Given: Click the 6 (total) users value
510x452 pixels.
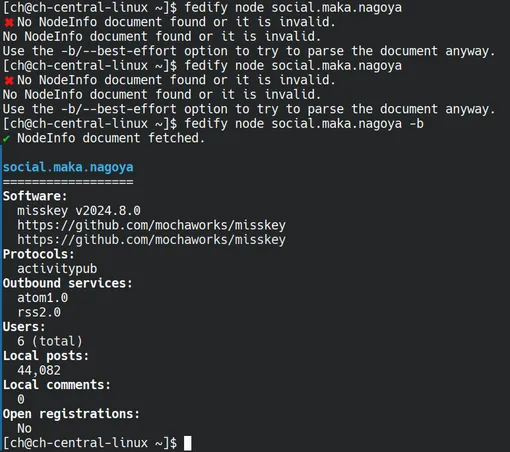Looking at the screenshot, I should [x=50, y=341].
